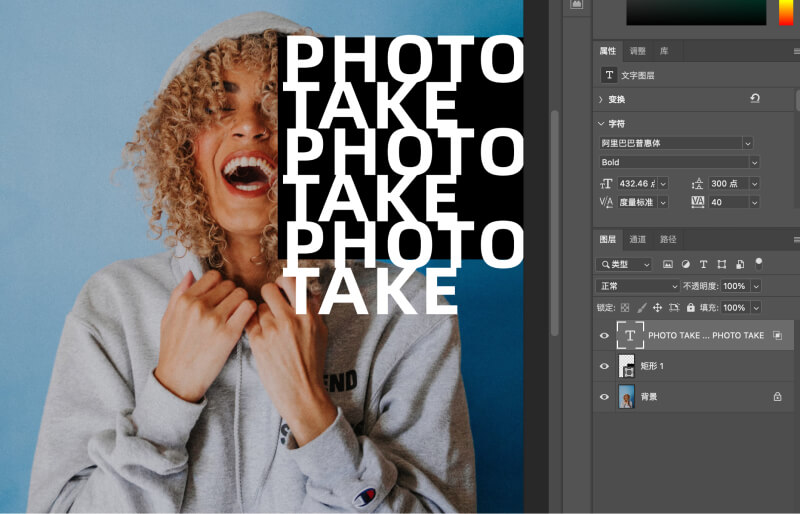Click the reset transform icon in Properties

755,99
